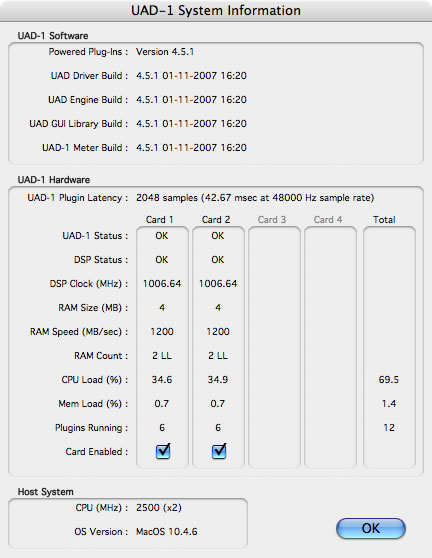Click Card 1 Plugins Running value '6'
This screenshot has height=558, width=432.
(162, 427)
